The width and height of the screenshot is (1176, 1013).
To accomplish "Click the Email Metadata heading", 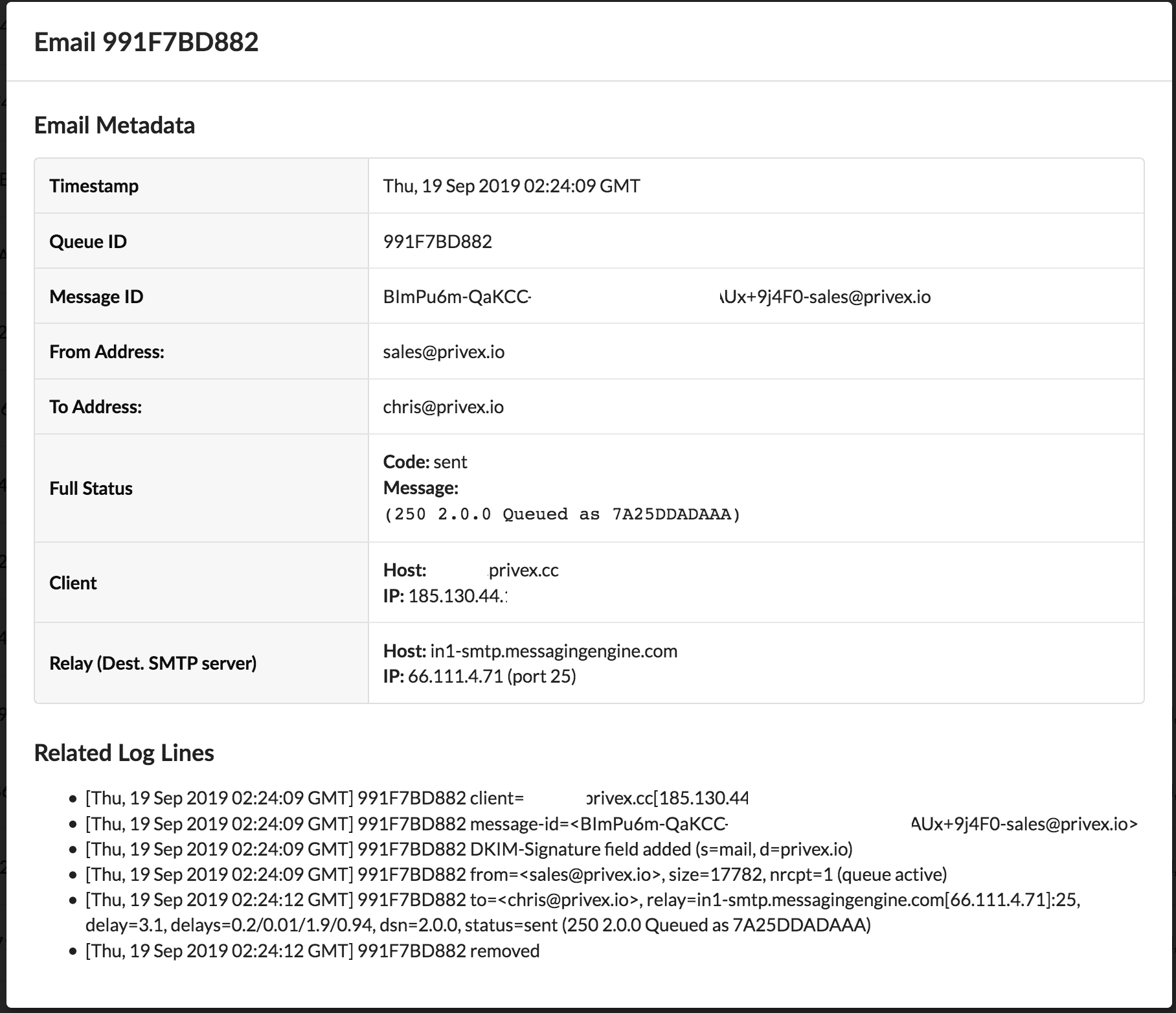I will pos(115,125).
